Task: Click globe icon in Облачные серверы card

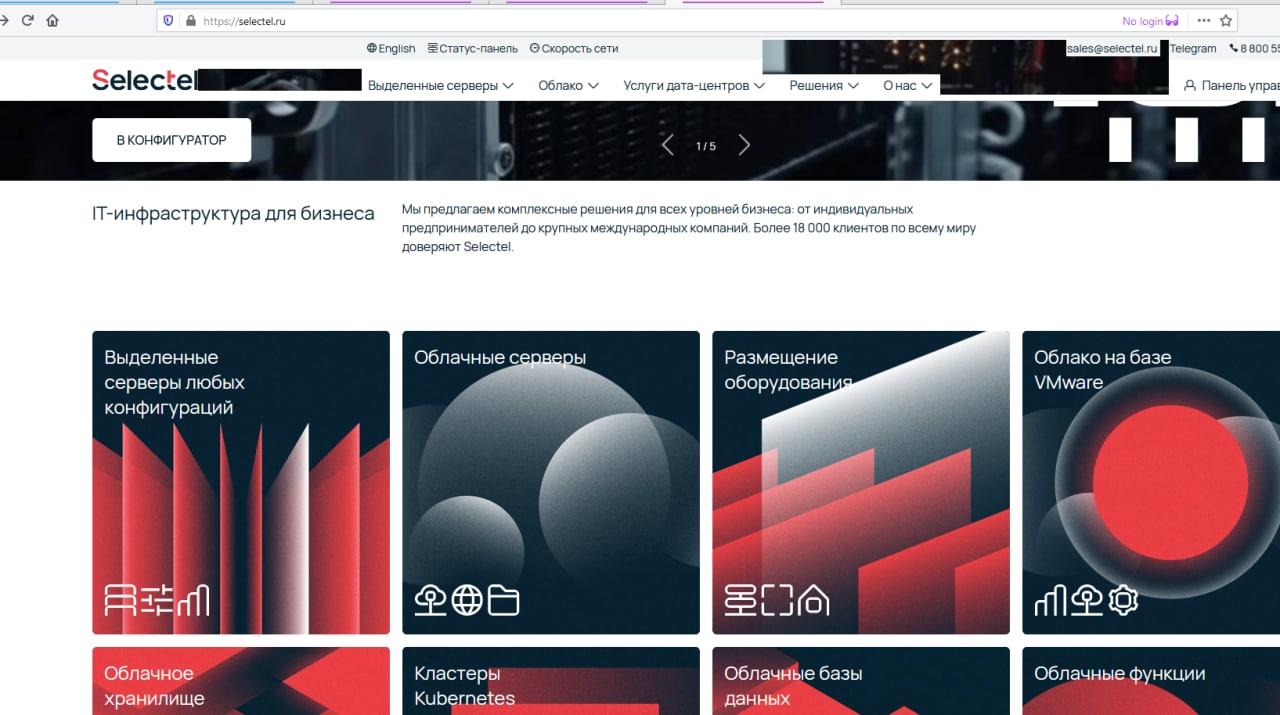Action: (x=467, y=600)
